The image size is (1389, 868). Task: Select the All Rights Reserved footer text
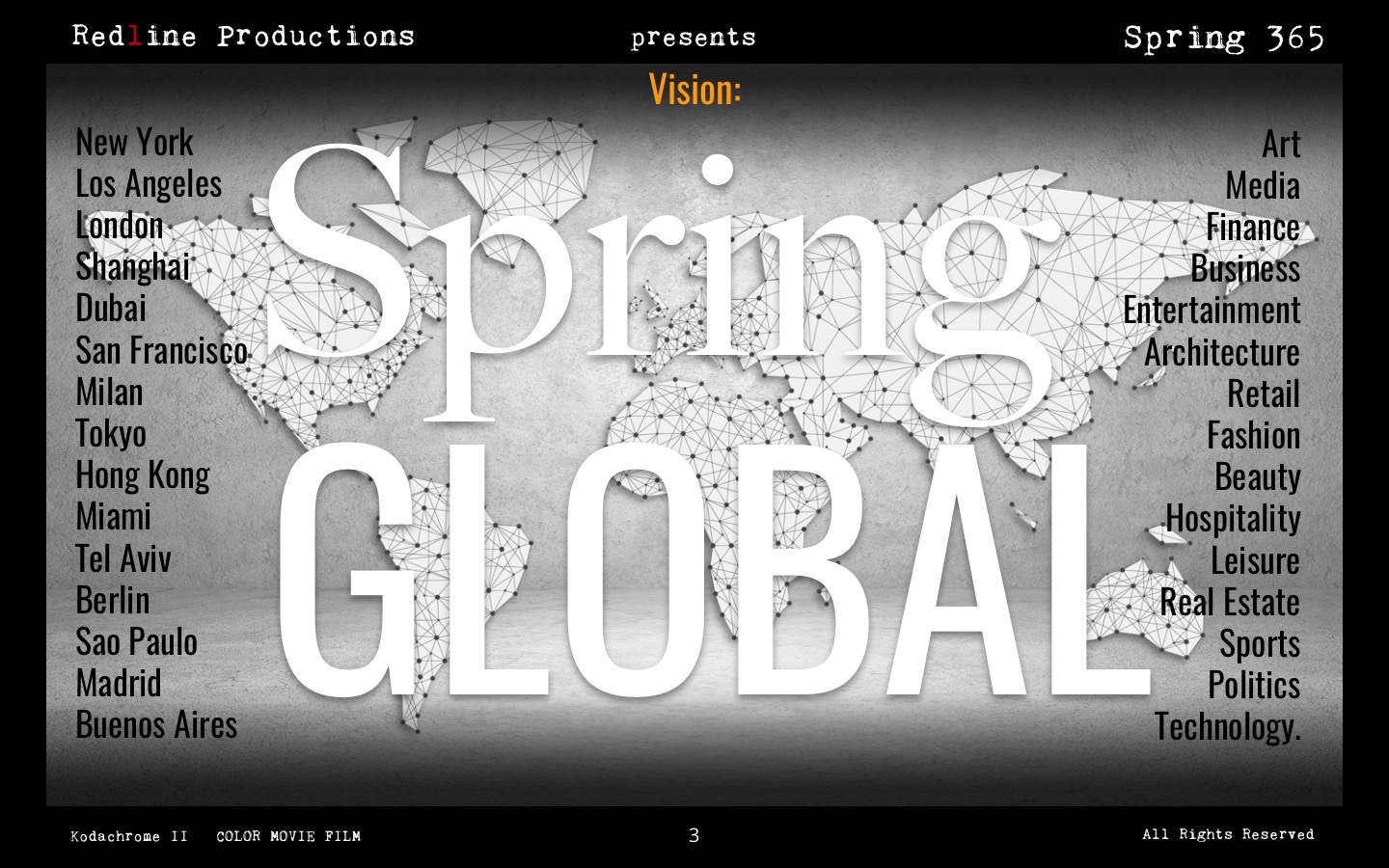[1228, 834]
